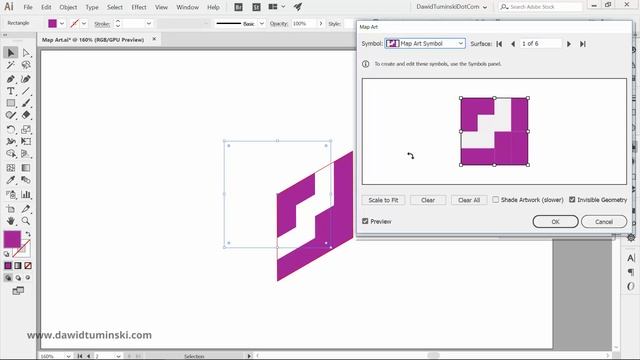This screenshot has width=640, height=360.
Task: Open the Paragraph panel icon
Action: [631, 272]
